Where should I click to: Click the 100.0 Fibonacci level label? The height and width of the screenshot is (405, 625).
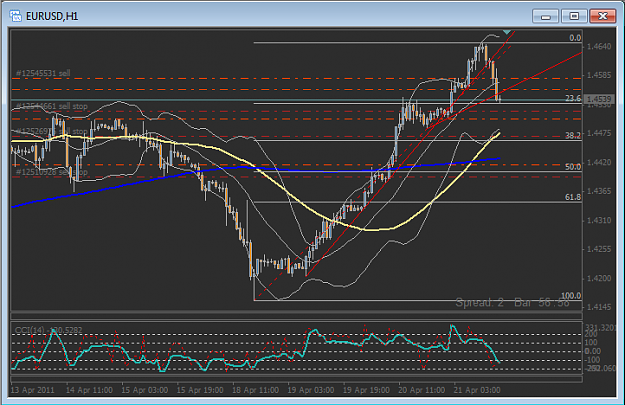571,295
